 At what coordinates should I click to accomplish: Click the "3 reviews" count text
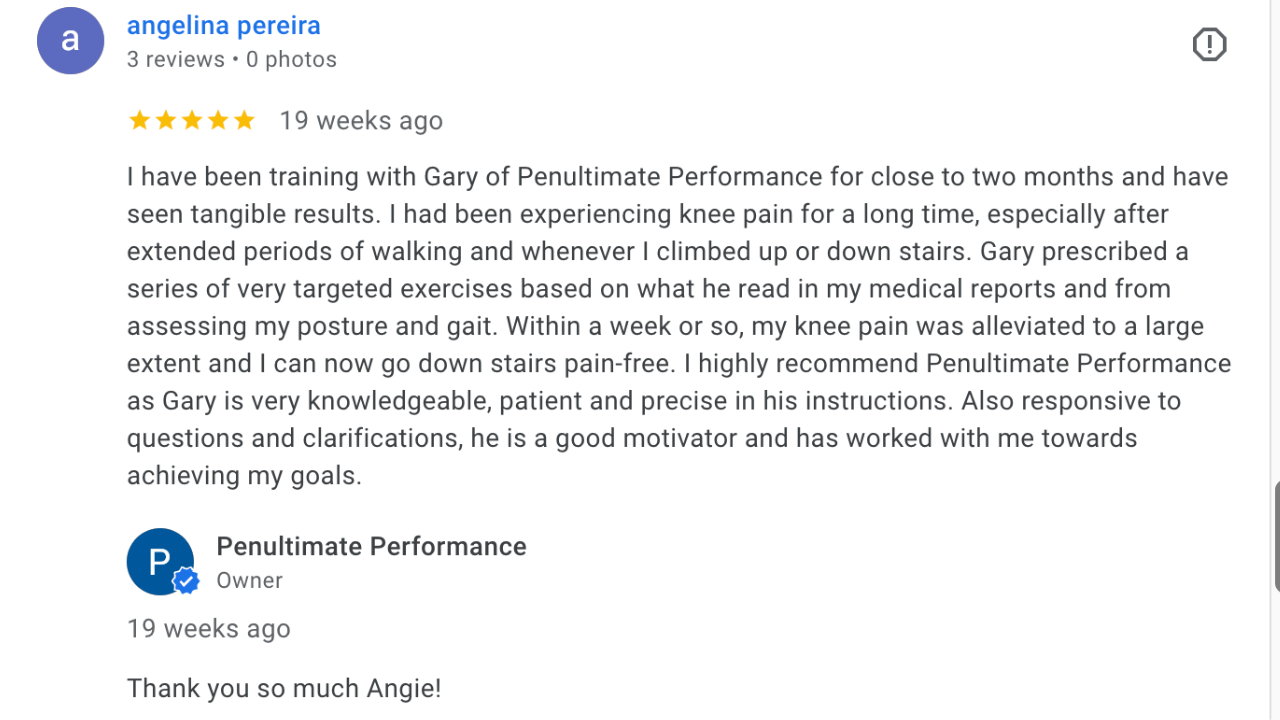176,59
